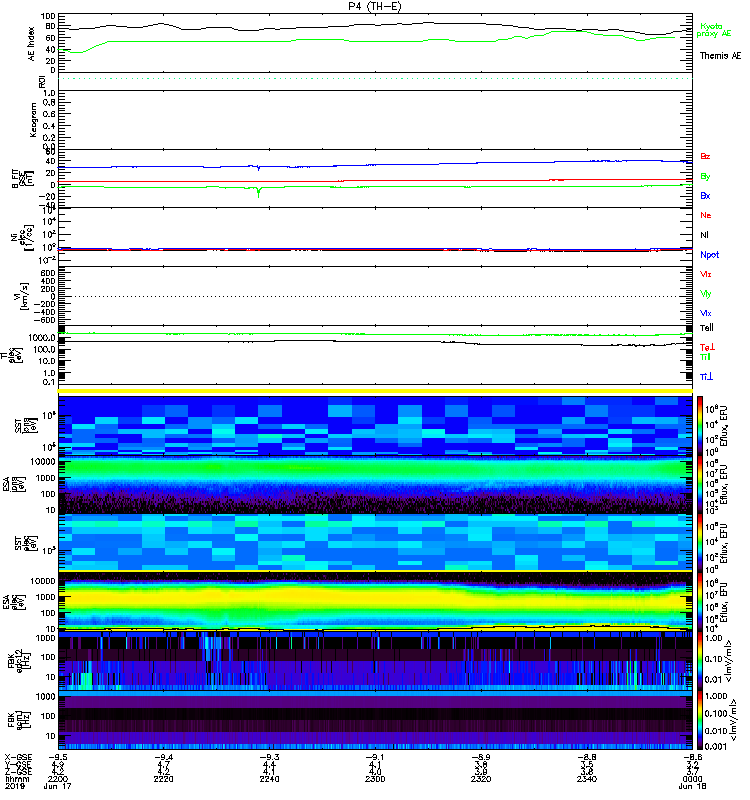Screen dimensions: 750x800
Task: Click the "Jun 17" date label
Action: coord(58,786)
